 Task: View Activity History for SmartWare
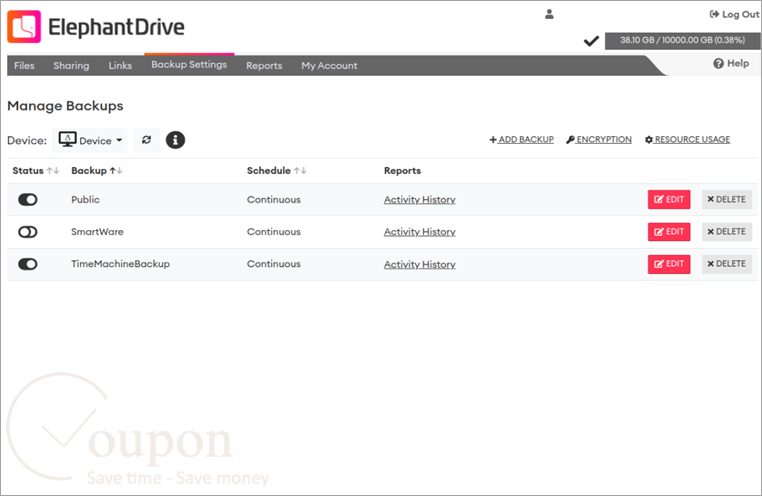(420, 232)
